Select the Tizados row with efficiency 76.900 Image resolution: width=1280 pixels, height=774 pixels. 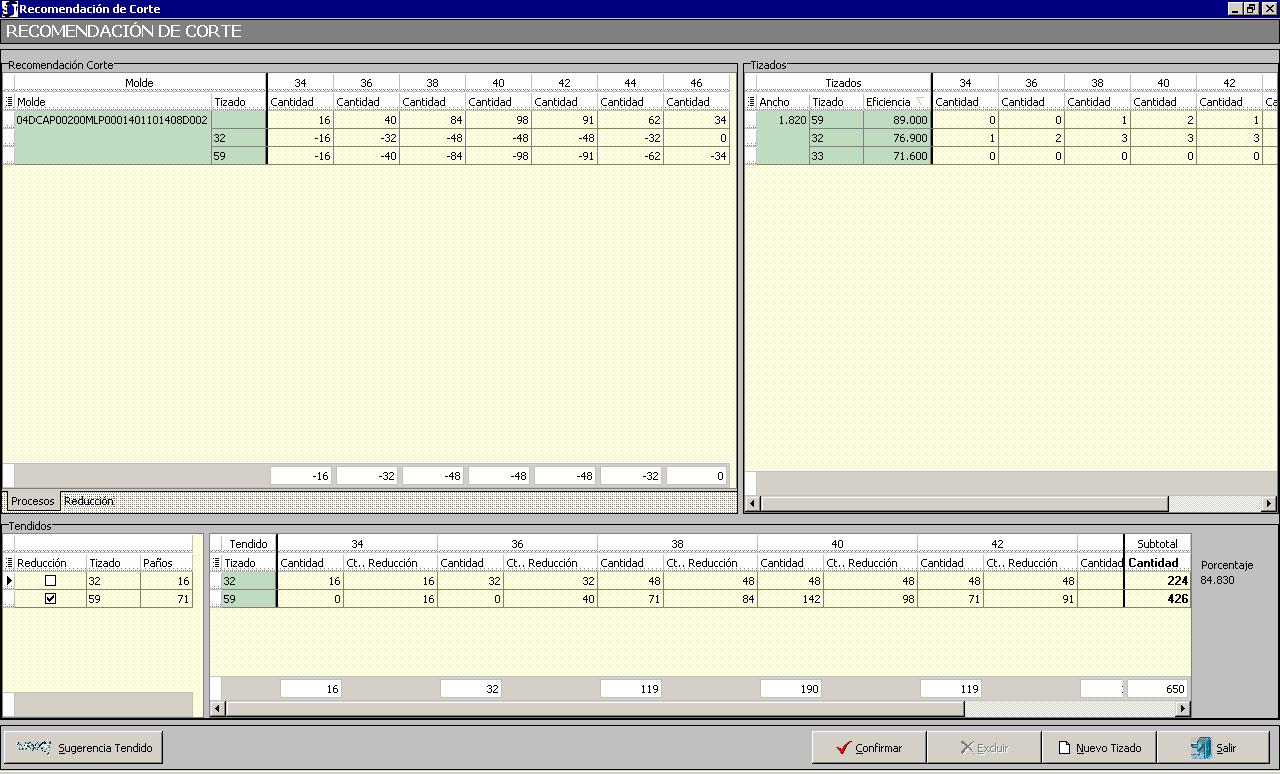896,138
